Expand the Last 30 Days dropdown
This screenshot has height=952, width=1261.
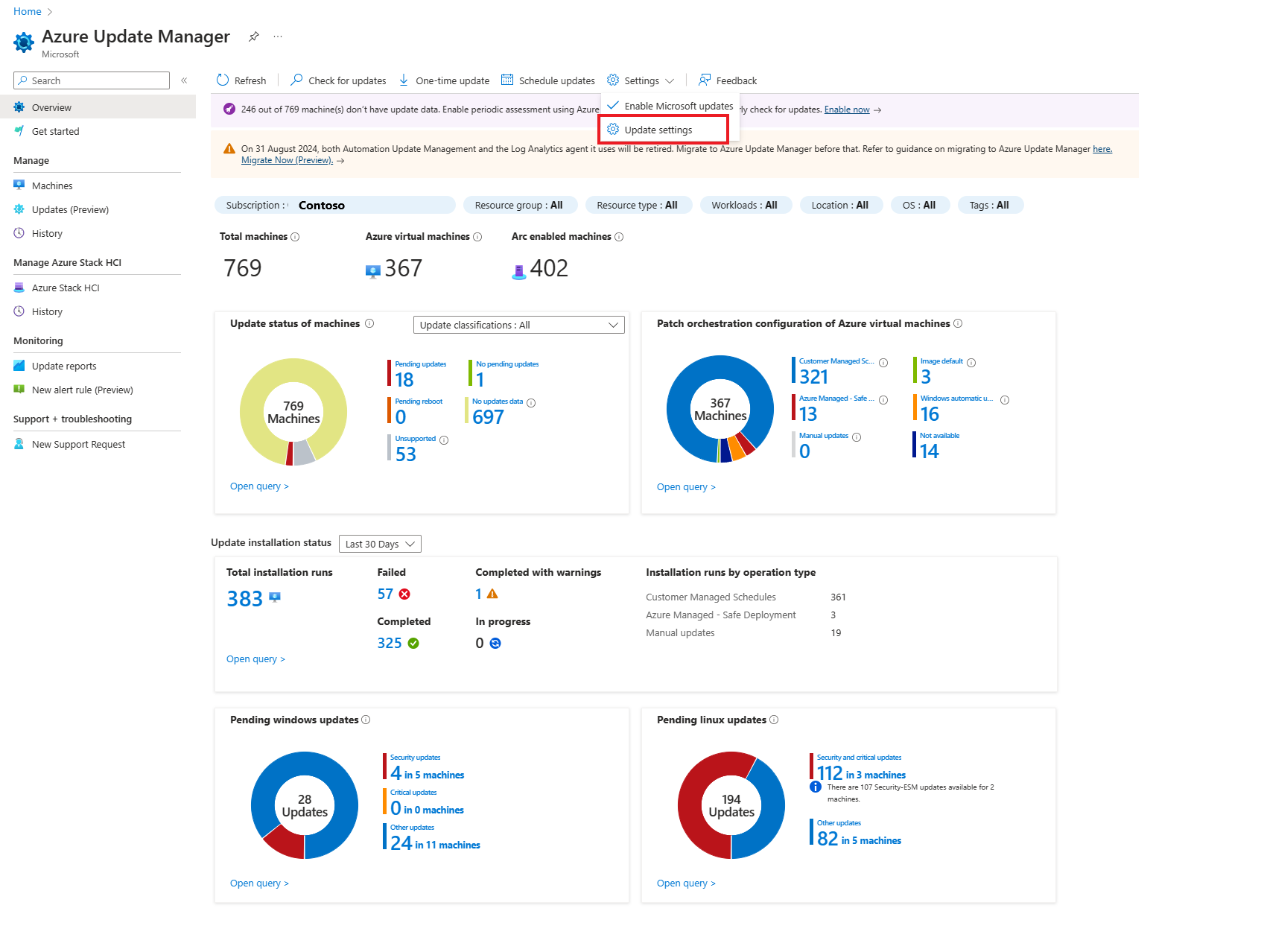tap(379, 543)
